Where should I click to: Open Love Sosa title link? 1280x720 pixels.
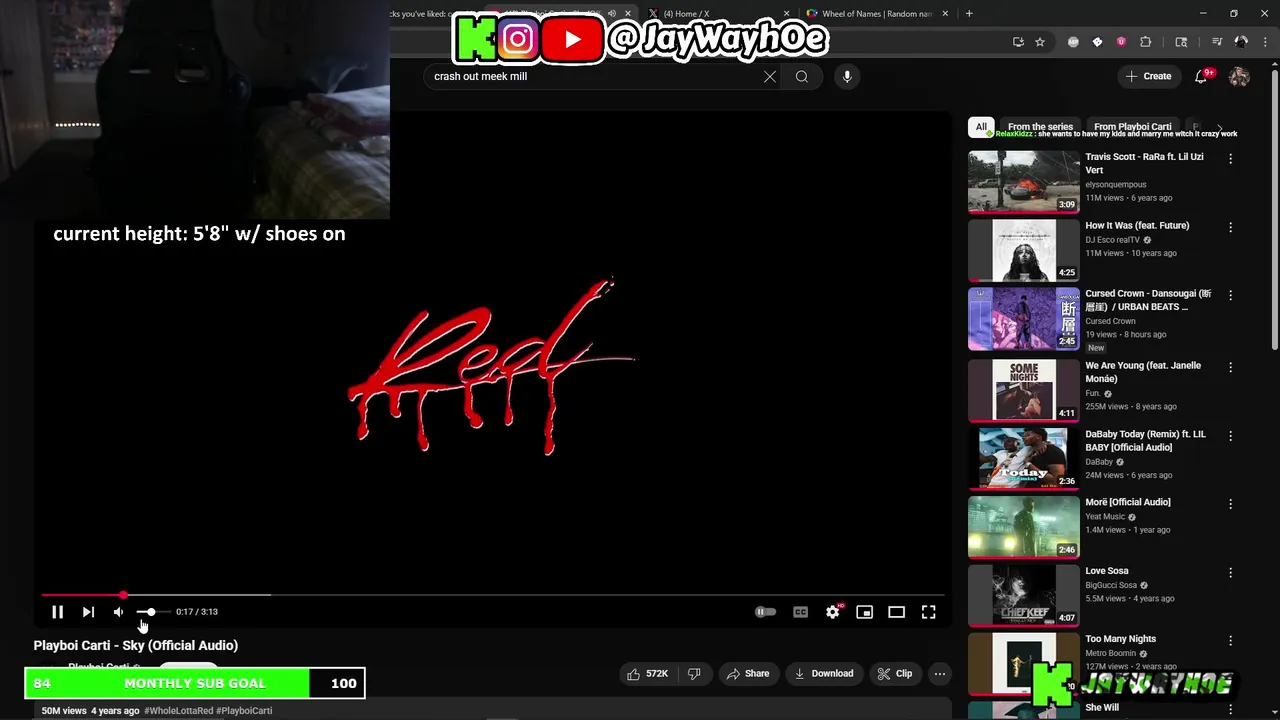(1107, 571)
